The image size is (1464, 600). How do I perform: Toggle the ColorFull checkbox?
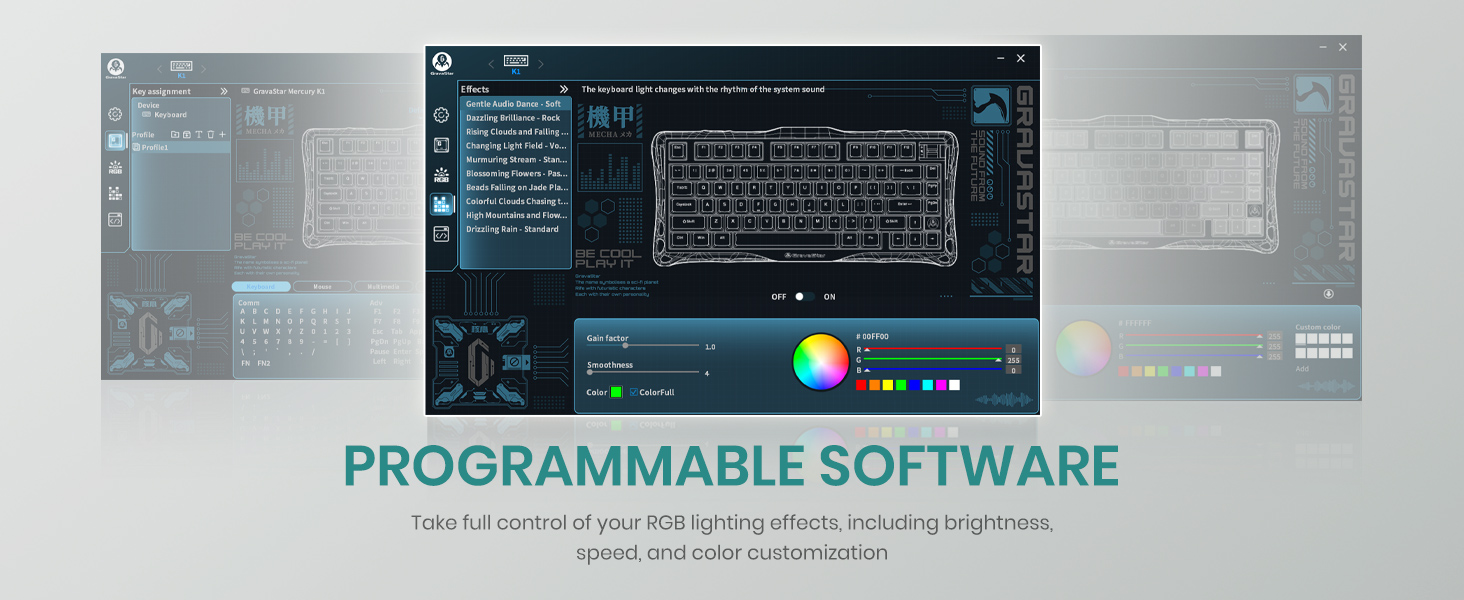tap(634, 392)
